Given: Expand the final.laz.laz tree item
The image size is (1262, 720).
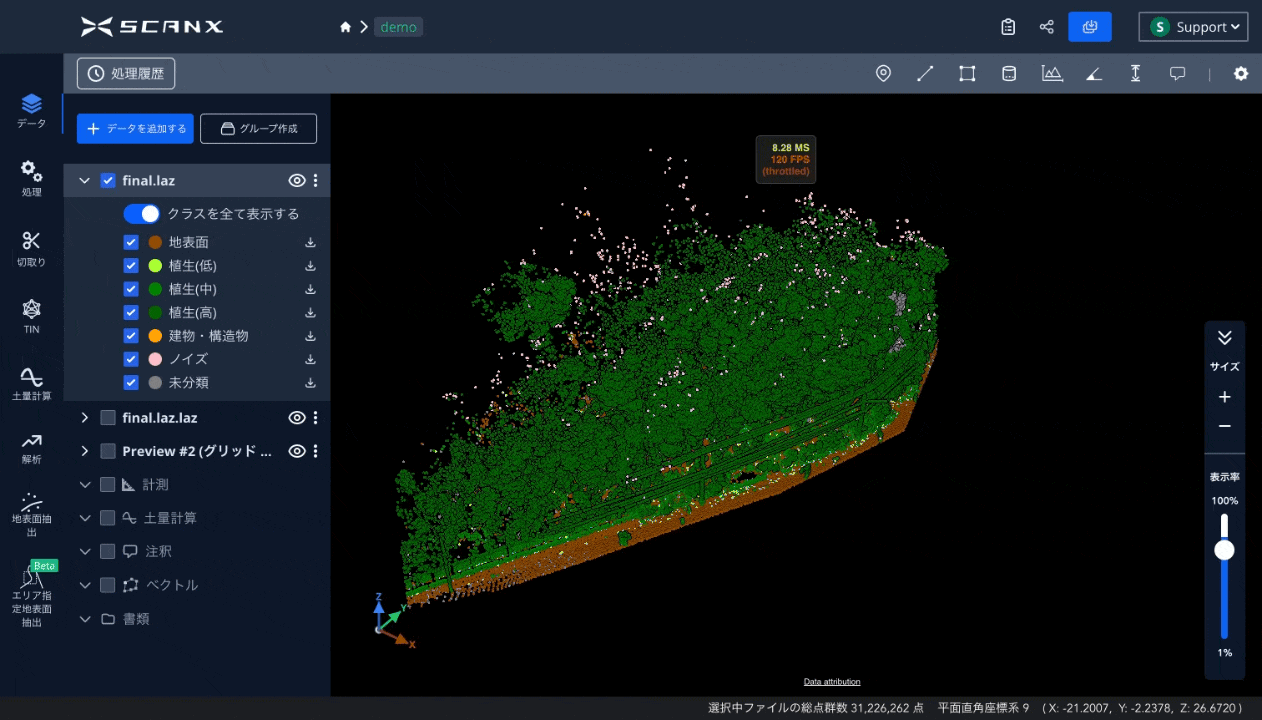Looking at the screenshot, I should coord(85,418).
